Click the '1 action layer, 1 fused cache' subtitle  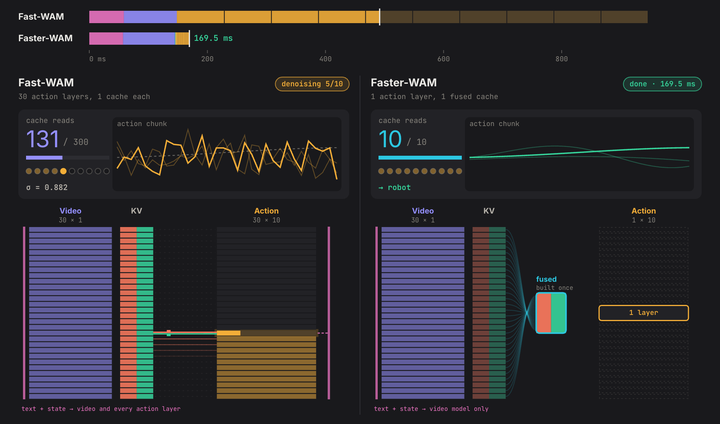[x=434, y=96]
